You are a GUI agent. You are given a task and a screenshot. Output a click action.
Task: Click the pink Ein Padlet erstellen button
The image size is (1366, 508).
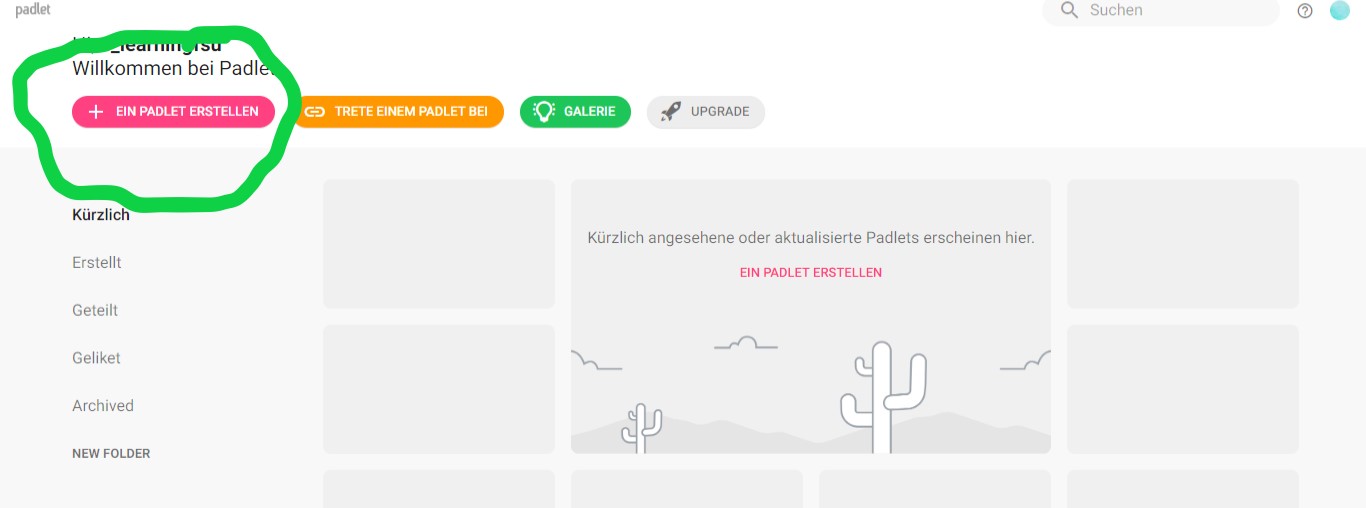tap(173, 112)
